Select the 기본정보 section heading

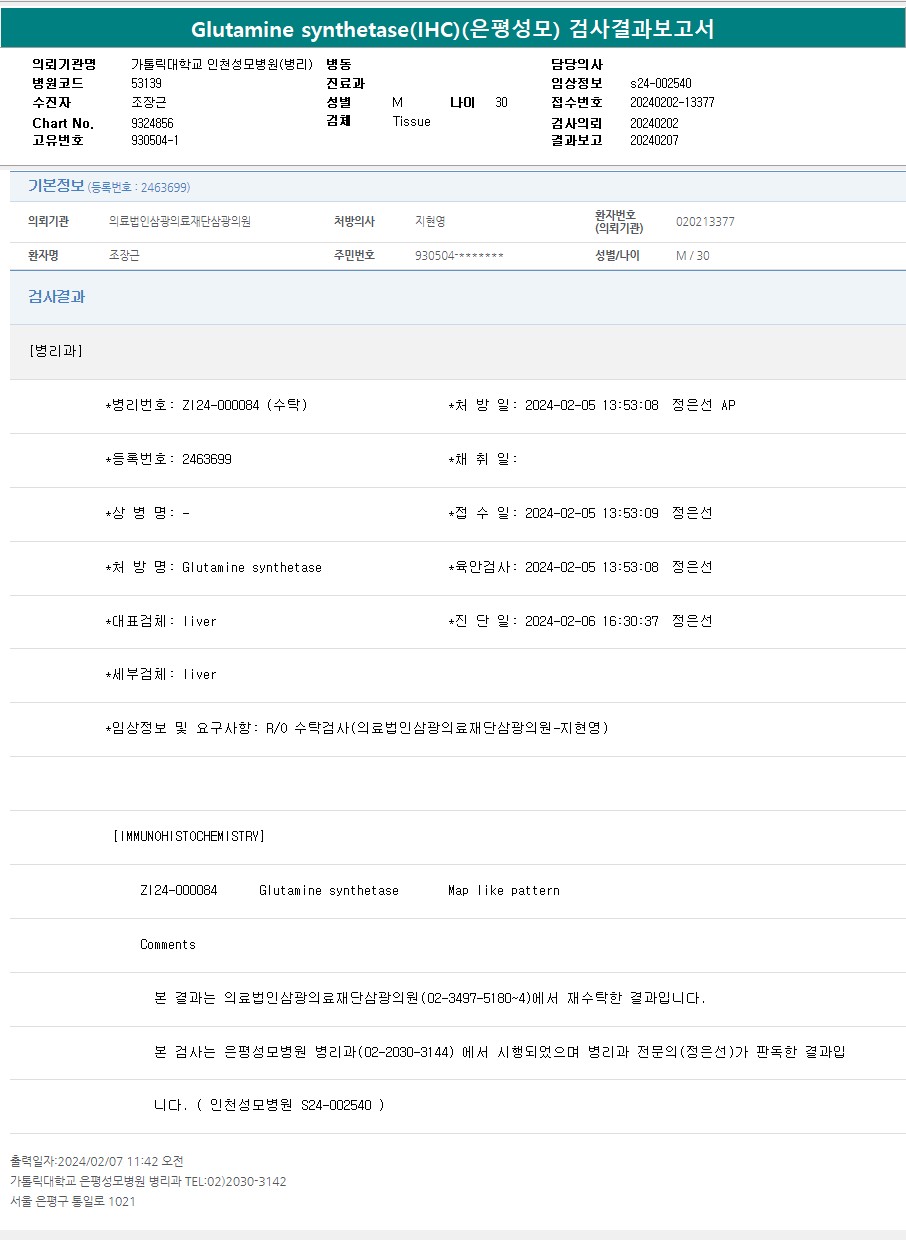[x=56, y=186]
